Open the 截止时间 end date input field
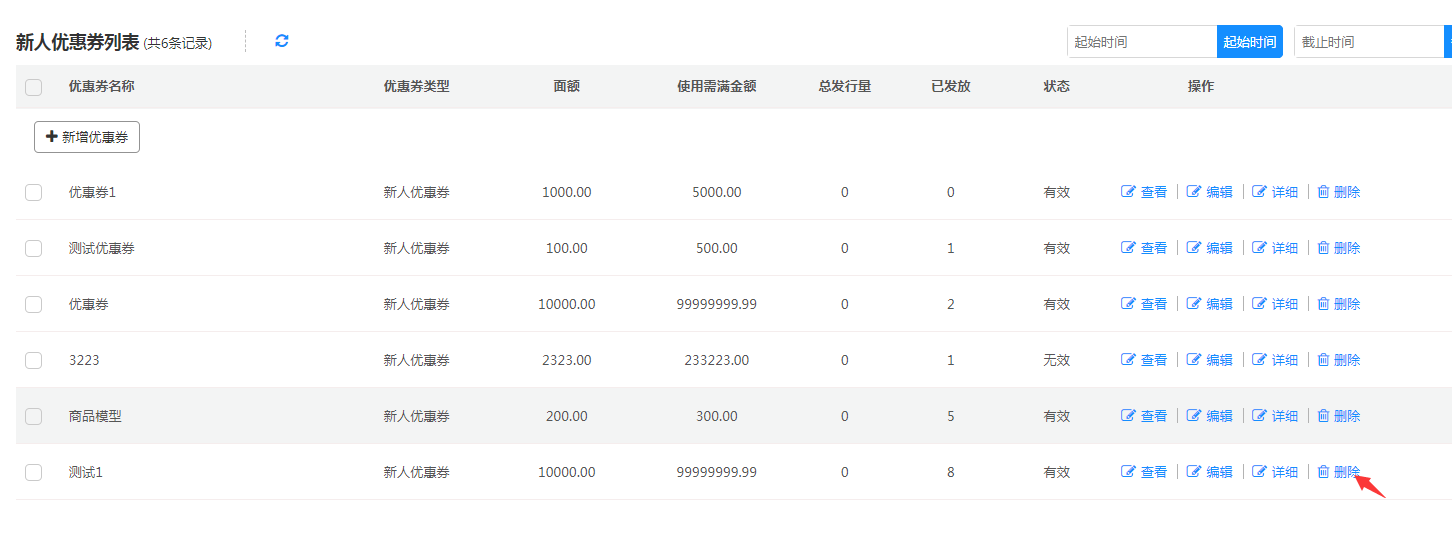The height and width of the screenshot is (546, 1452). 1366,42
